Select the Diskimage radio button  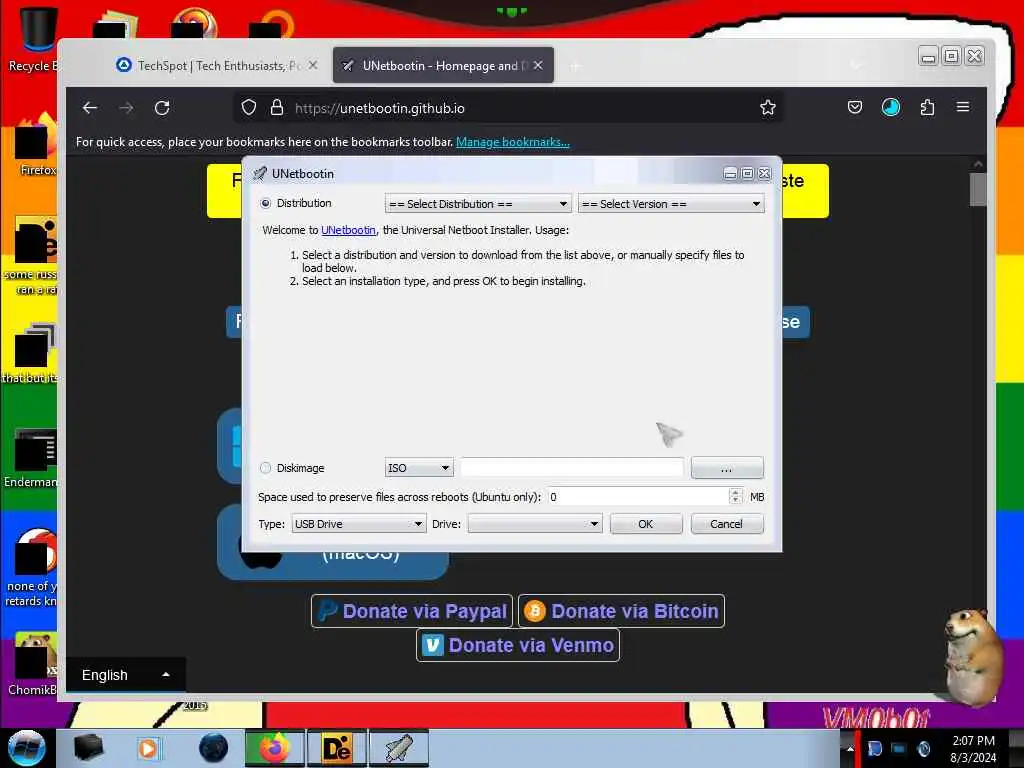click(265, 468)
